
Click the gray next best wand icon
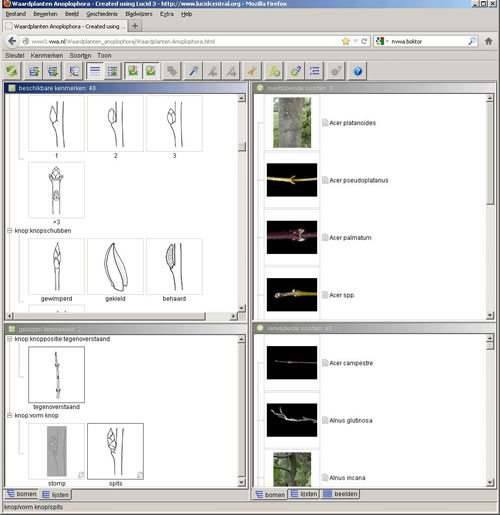click(231, 71)
